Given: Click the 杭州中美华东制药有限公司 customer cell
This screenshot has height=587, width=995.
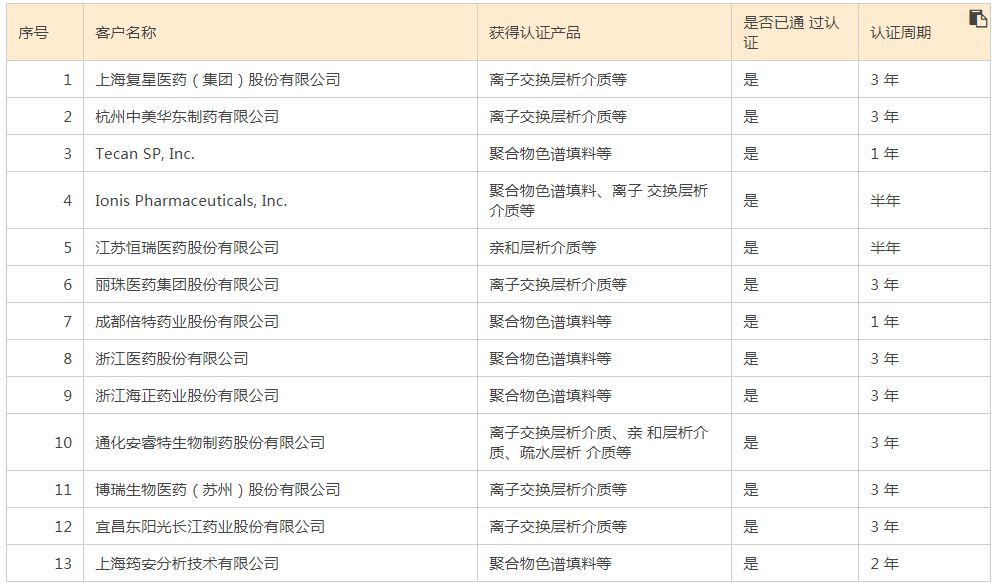Looking at the screenshot, I should pyautogui.click(x=187, y=117).
